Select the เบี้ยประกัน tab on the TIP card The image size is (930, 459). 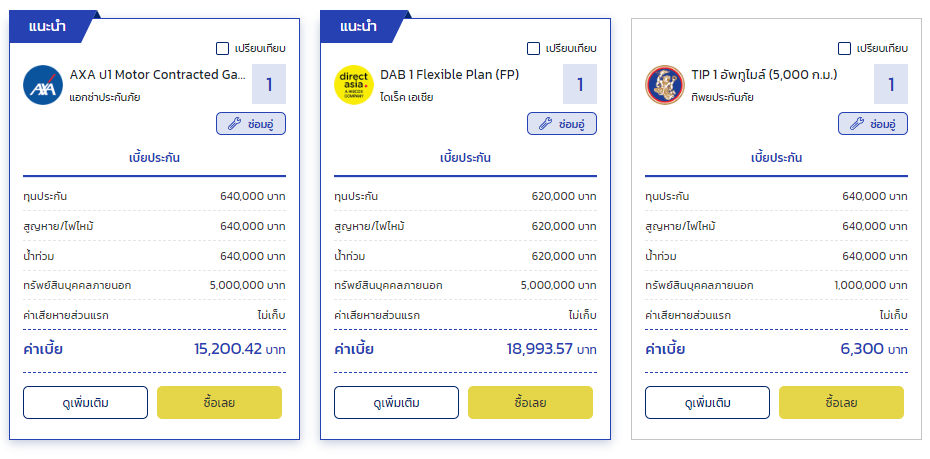777,158
